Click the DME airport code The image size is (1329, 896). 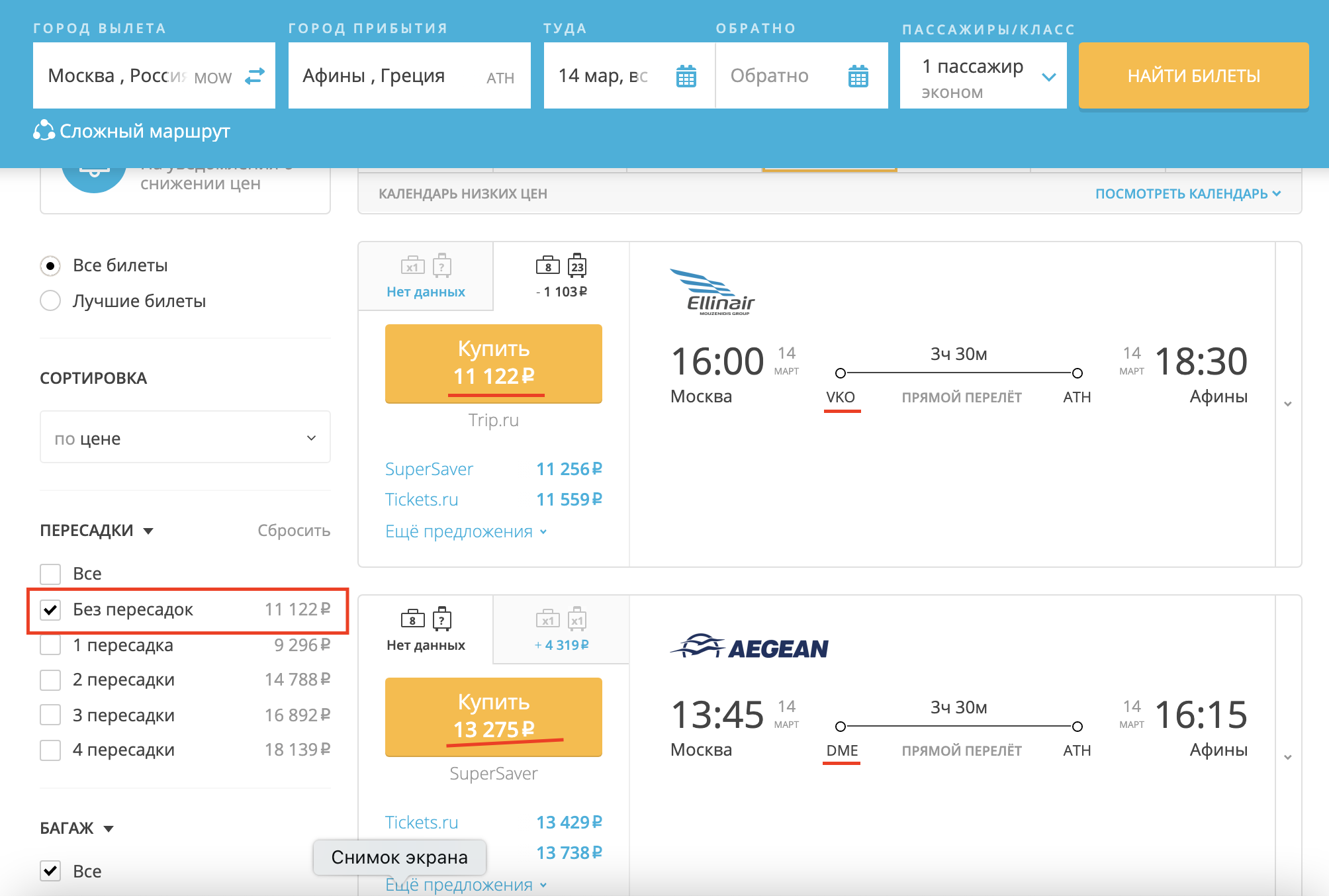[x=842, y=750]
